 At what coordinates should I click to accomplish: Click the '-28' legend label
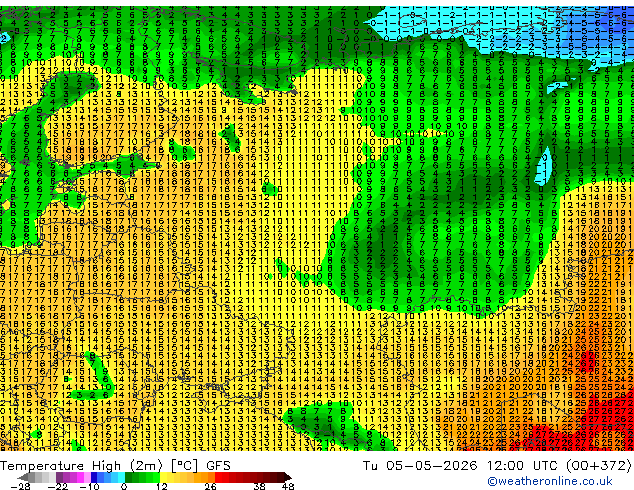pyautogui.click(x=20, y=486)
